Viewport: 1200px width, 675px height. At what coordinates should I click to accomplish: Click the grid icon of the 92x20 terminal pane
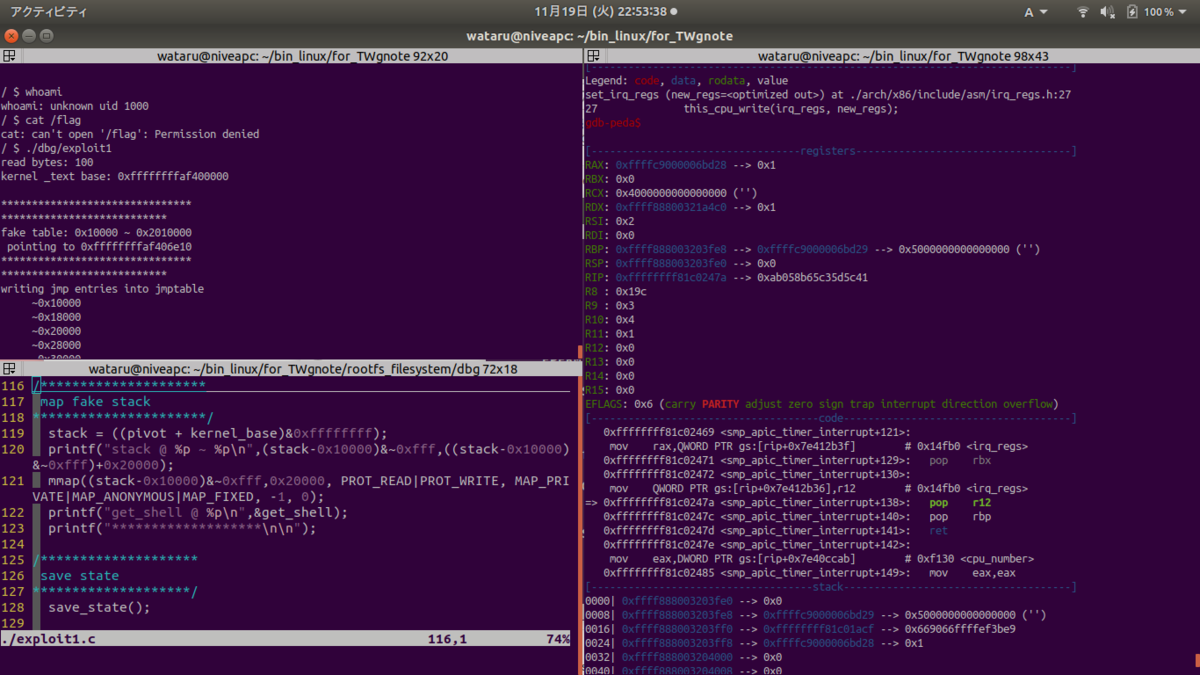(9, 56)
